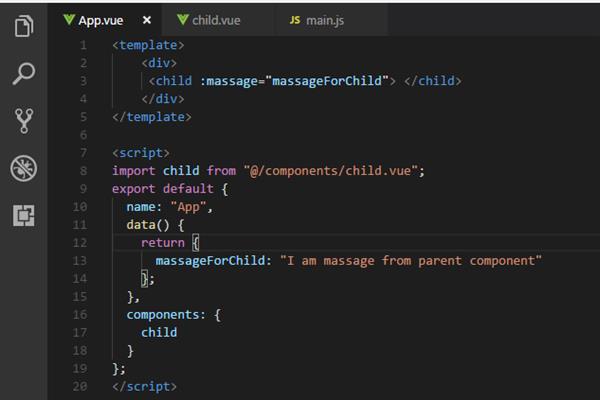Select the App.vue tab
600x400 pixels.
click(x=101, y=20)
